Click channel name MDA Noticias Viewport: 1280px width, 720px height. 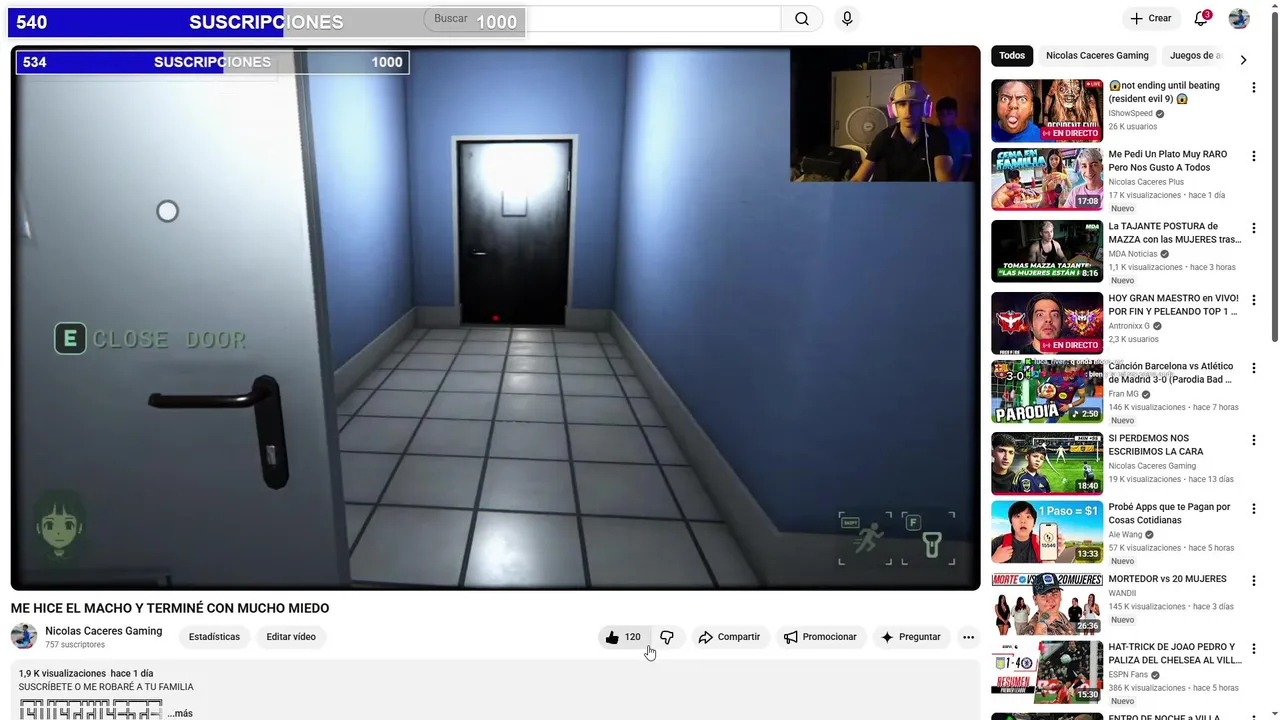pos(1132,254)
